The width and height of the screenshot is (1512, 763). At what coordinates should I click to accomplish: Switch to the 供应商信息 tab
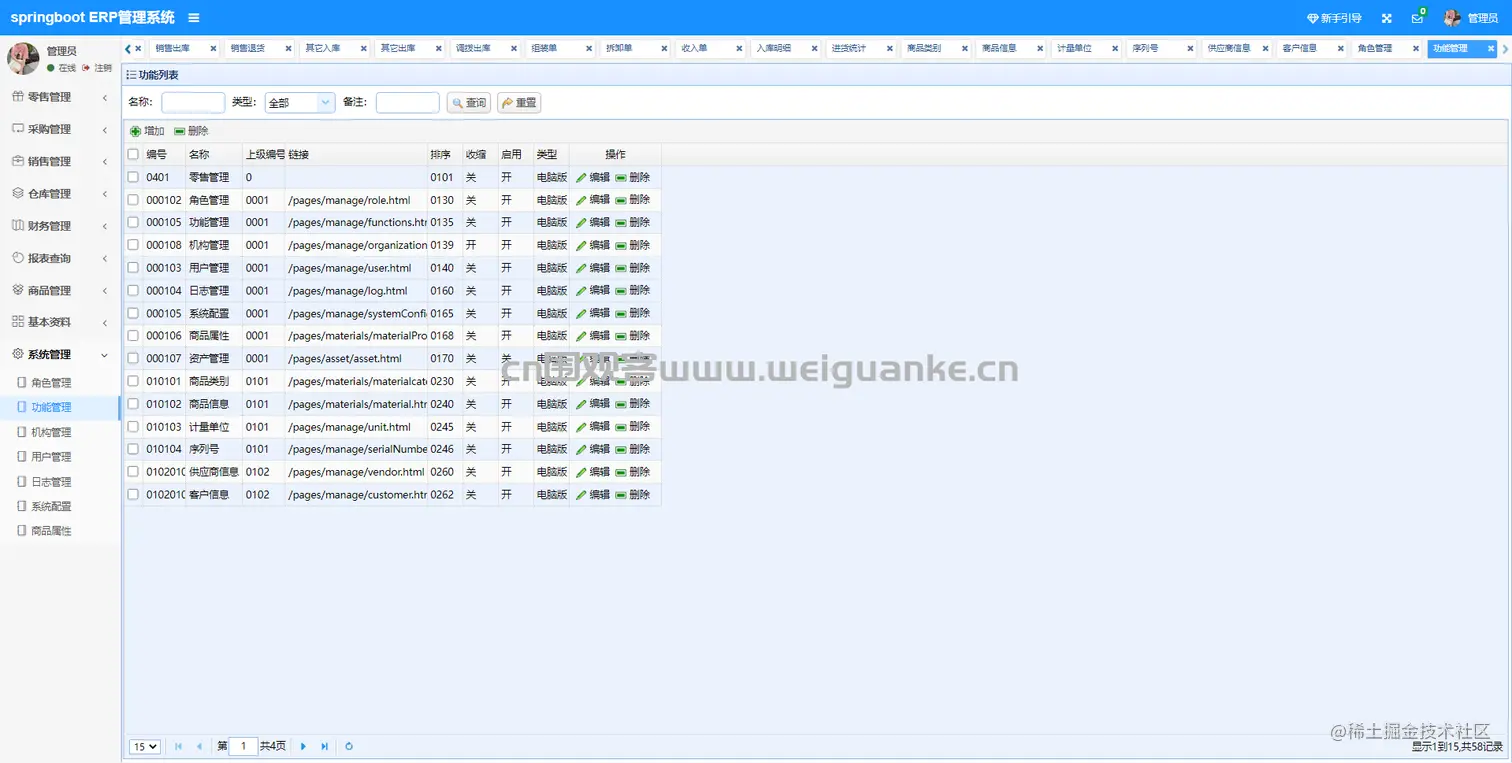pos(1229,48)
